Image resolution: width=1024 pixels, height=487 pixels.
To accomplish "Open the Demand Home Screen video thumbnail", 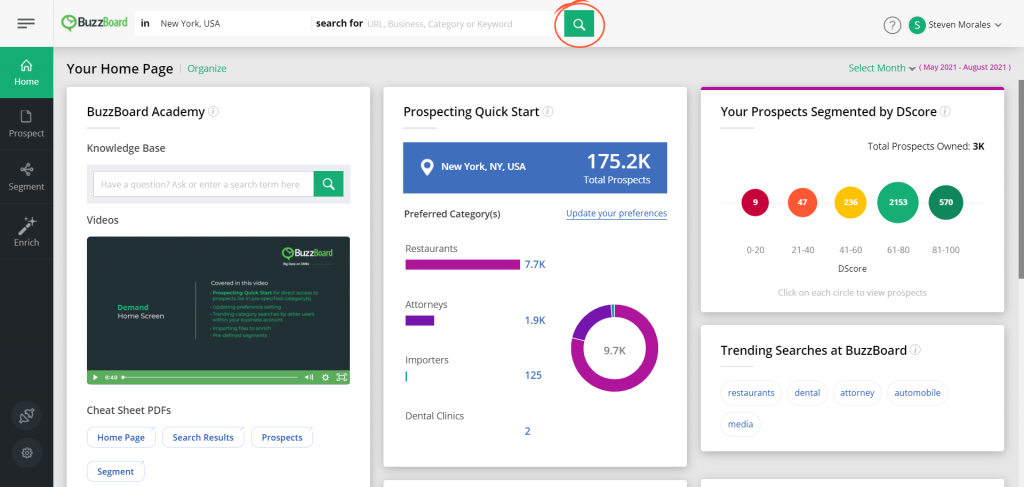I will [x=218, y=304].
